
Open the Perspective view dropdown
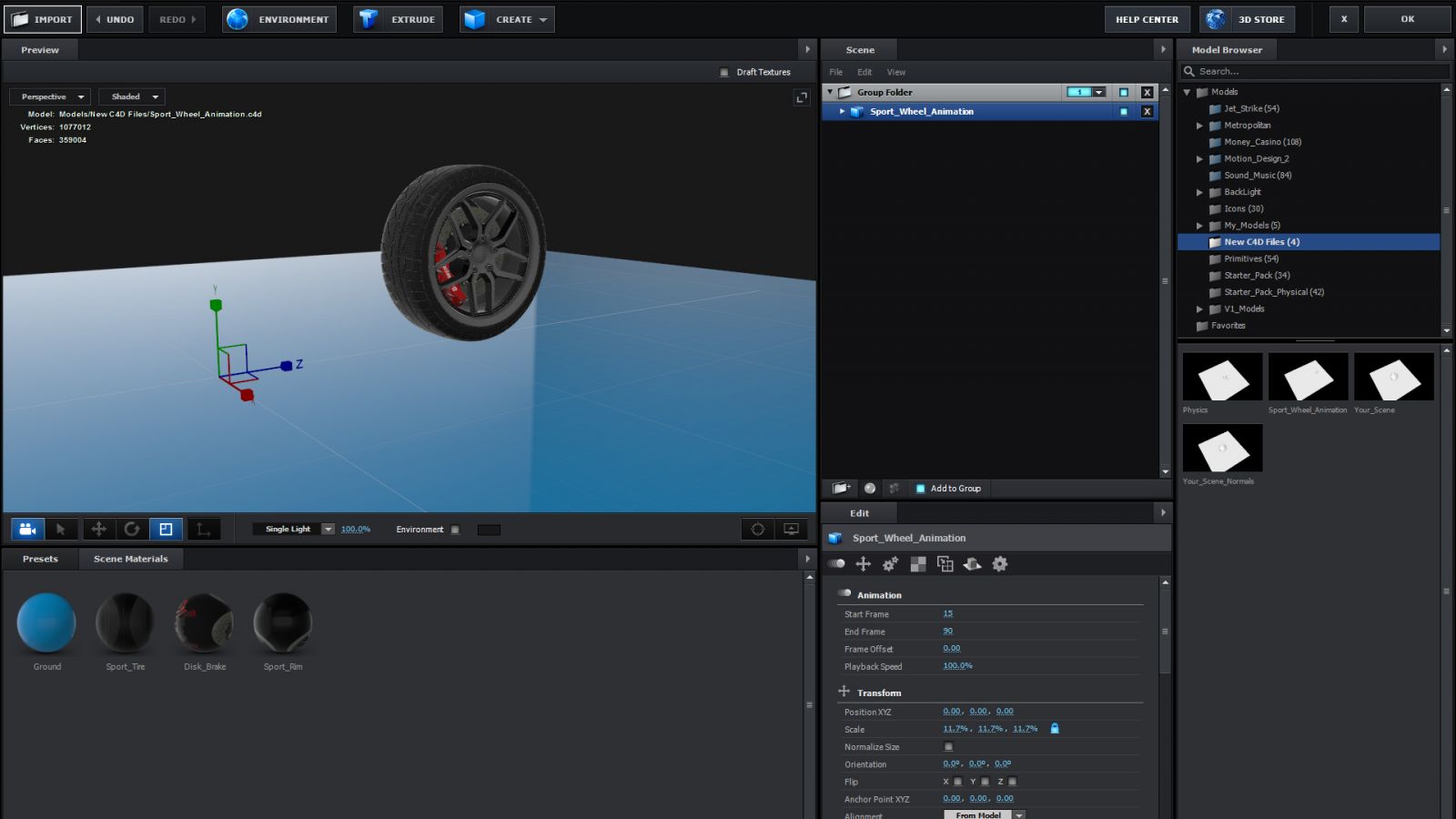pyautogui.click(x=50, y=96)
